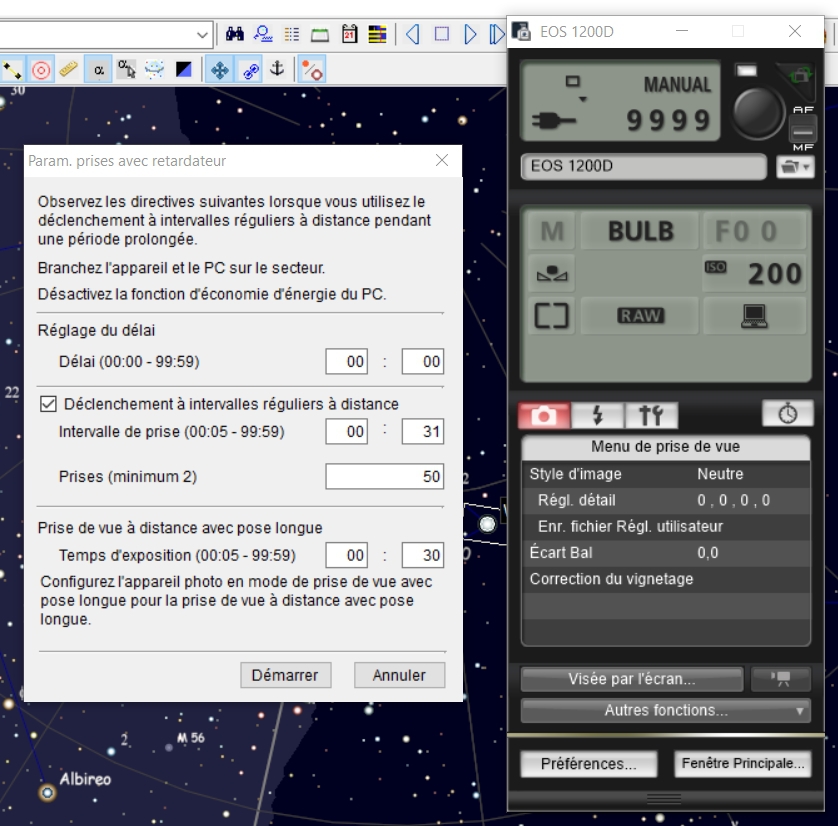Click the laptop save-destination icon

755,316
